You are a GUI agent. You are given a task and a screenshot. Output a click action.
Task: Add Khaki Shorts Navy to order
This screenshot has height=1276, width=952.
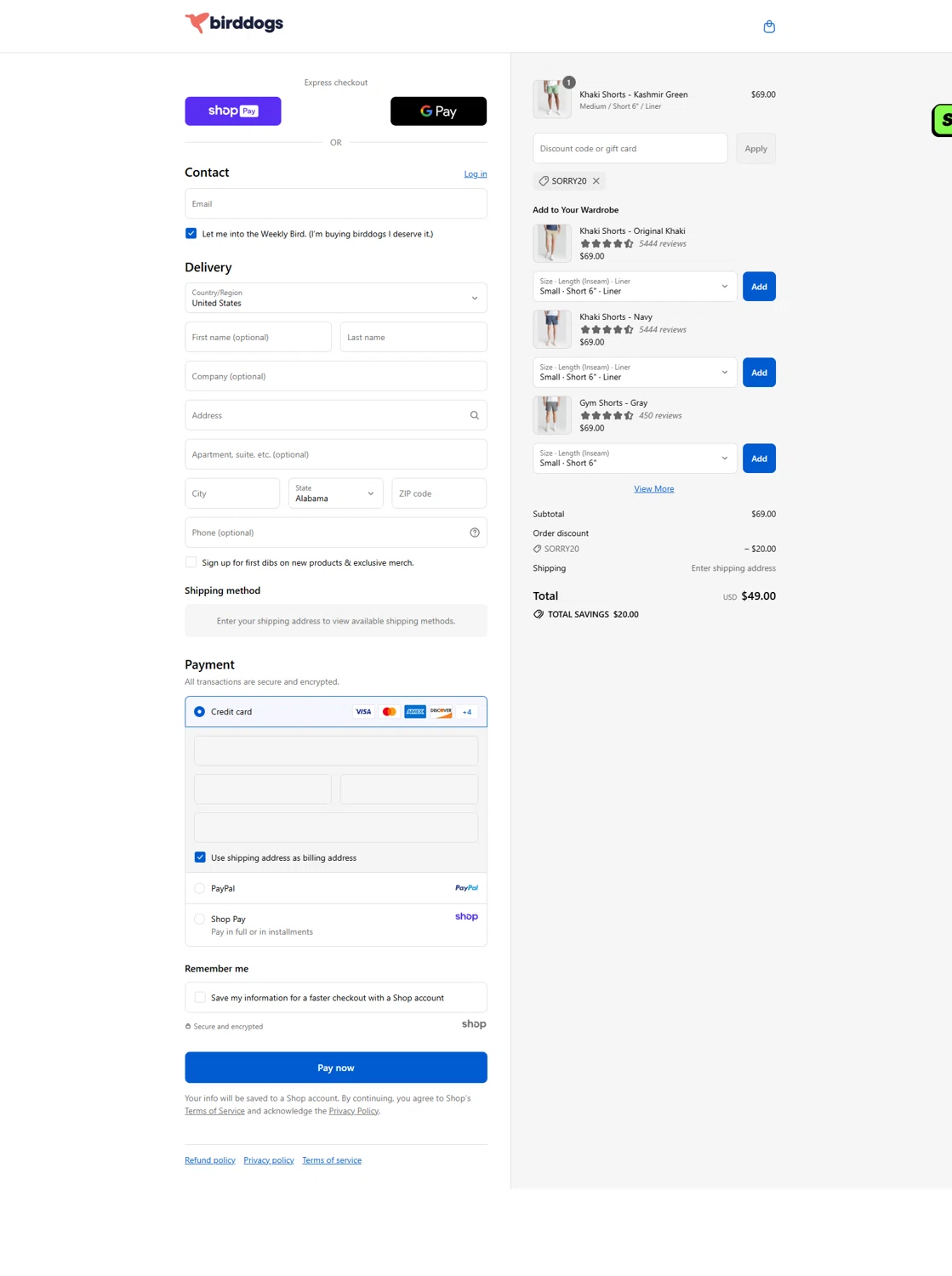click(759, 373)
